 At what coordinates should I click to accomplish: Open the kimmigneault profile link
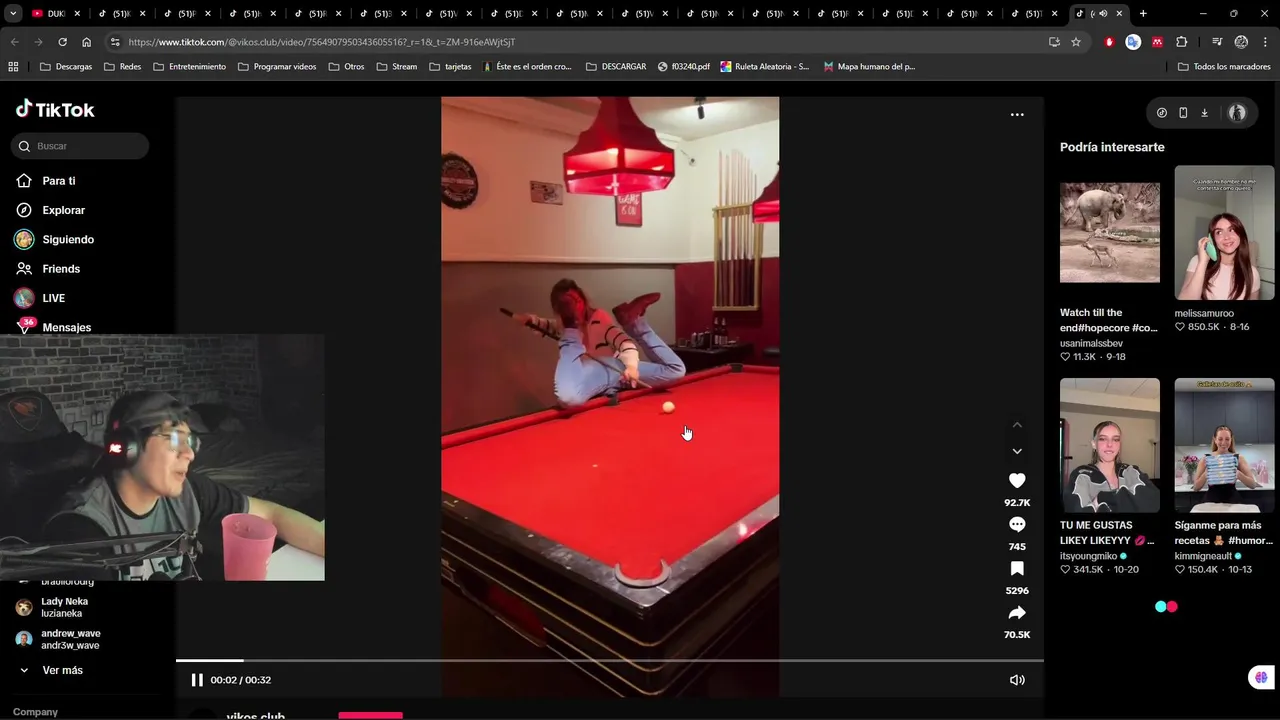coord(1205,556)
